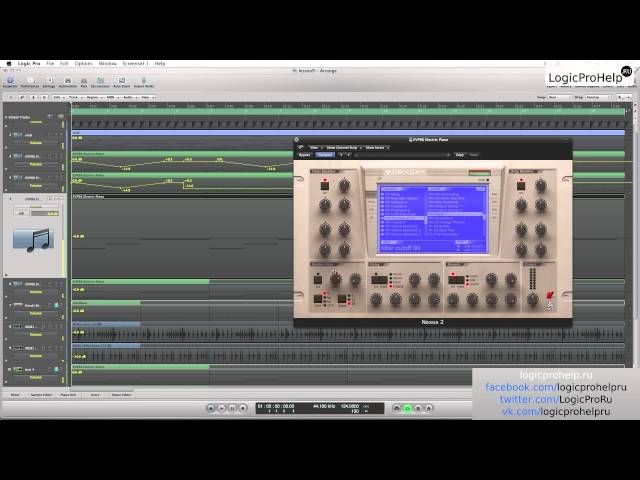
Task: Expand the Global Tracks disclosure triangle
Action: coord(6,117)
